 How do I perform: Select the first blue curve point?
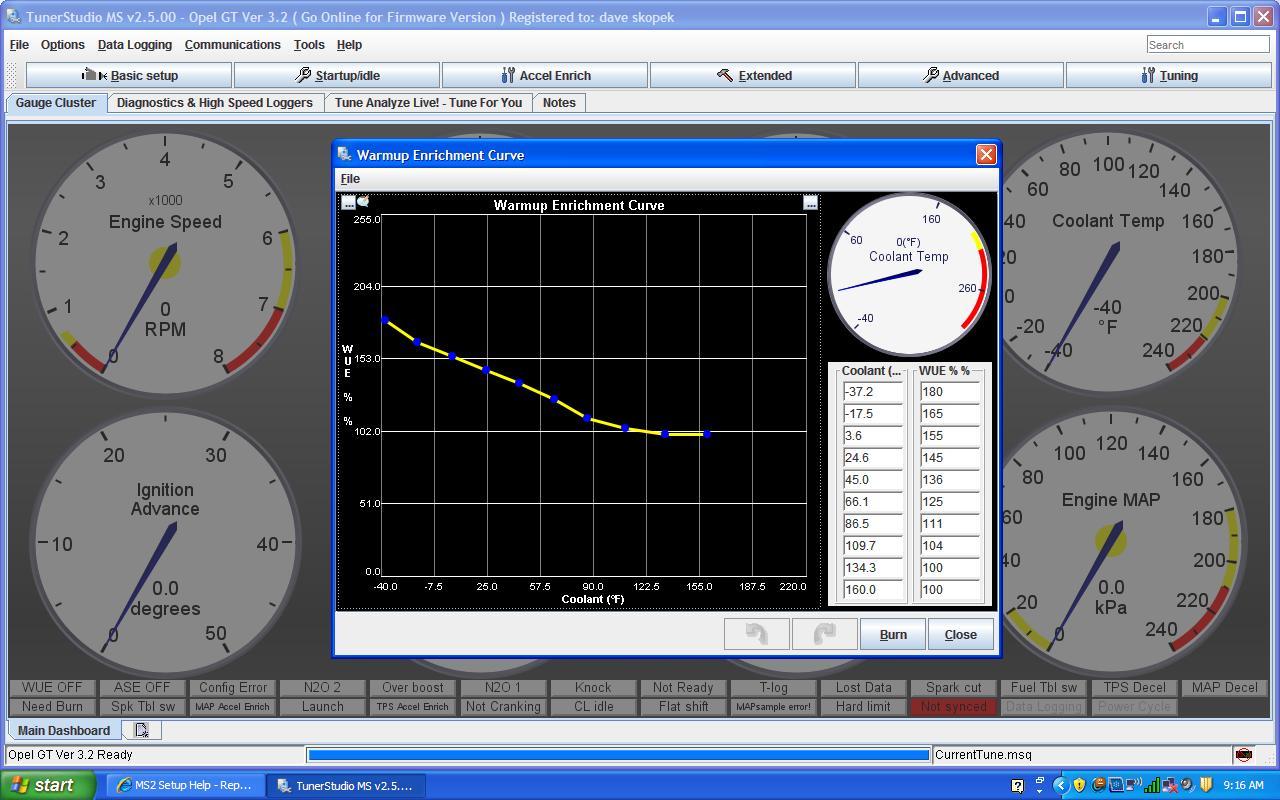(385, 320)
